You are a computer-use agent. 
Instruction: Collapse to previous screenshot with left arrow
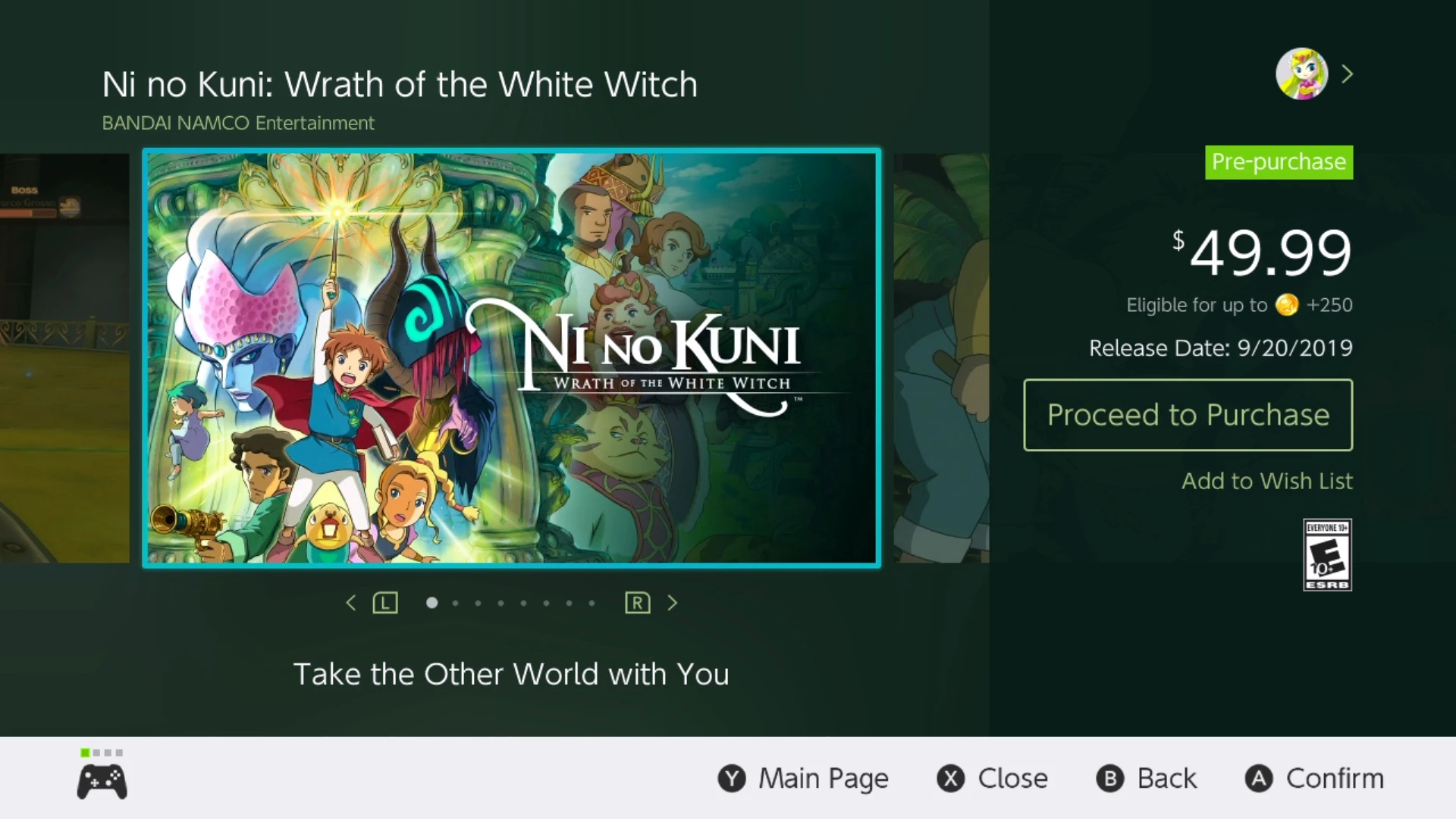pyautogui.click(x=350, y=602)
